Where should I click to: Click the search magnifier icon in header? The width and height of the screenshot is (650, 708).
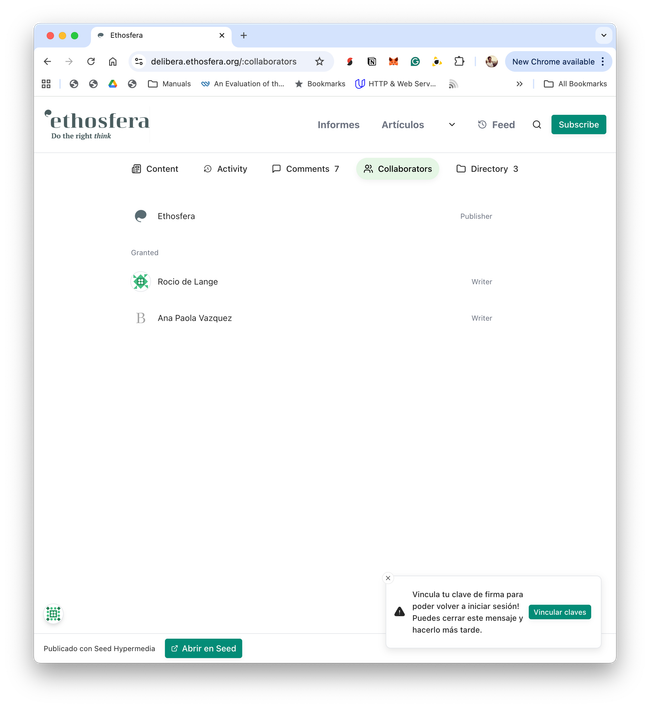tap(537, 125)
